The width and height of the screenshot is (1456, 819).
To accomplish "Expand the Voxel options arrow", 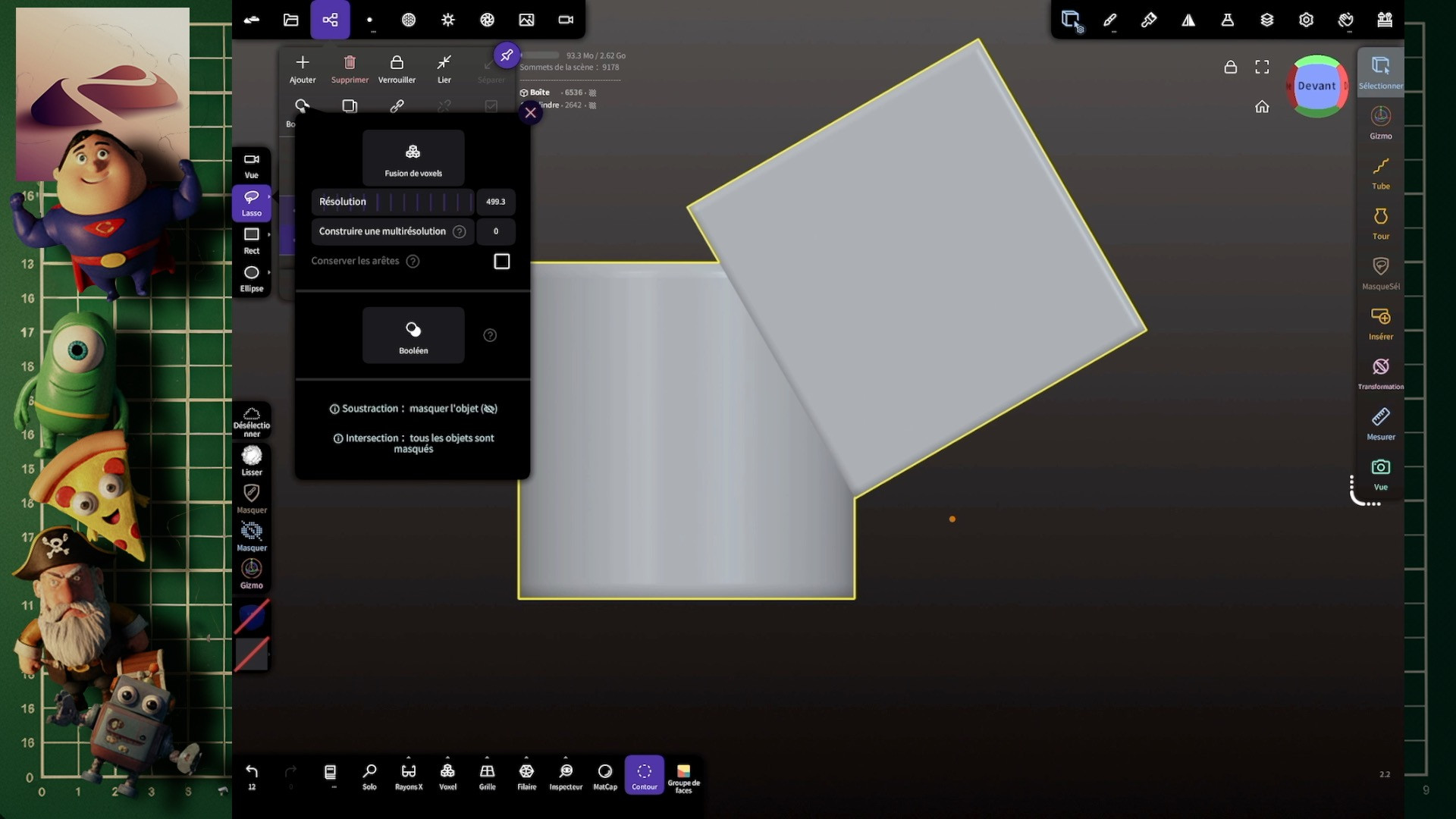I will [x=447, y=758].
